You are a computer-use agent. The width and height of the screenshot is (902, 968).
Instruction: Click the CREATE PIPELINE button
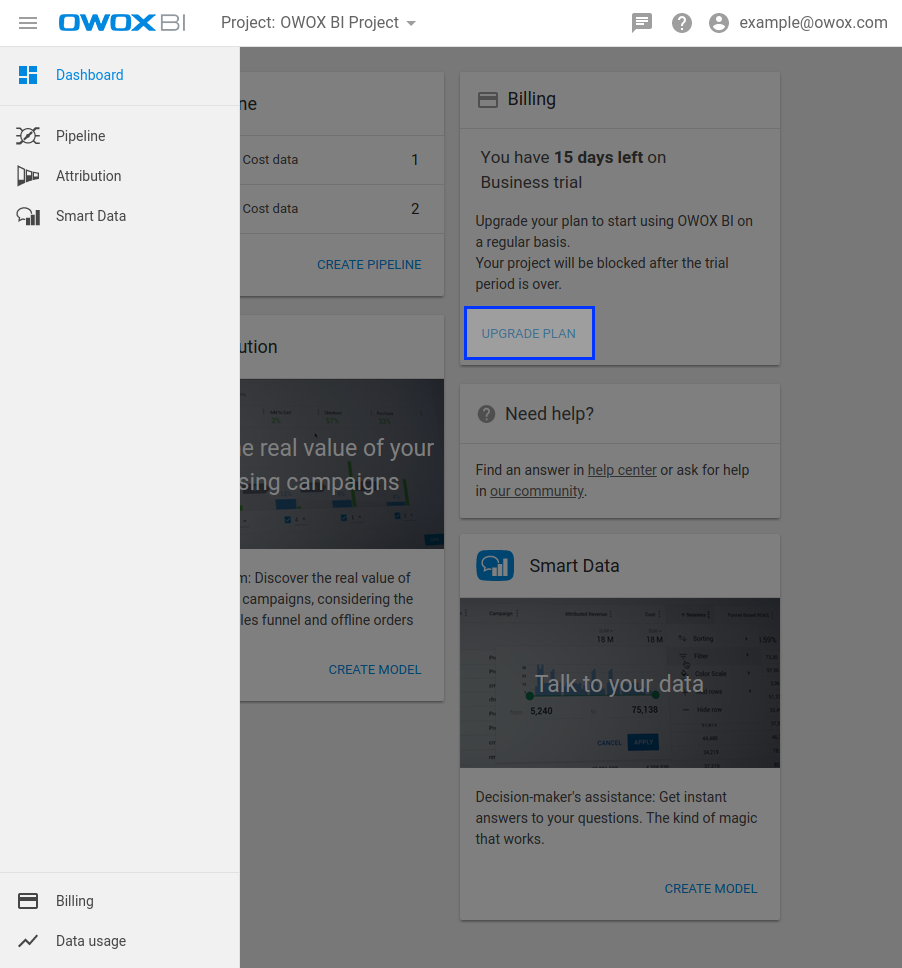point(369,265)
